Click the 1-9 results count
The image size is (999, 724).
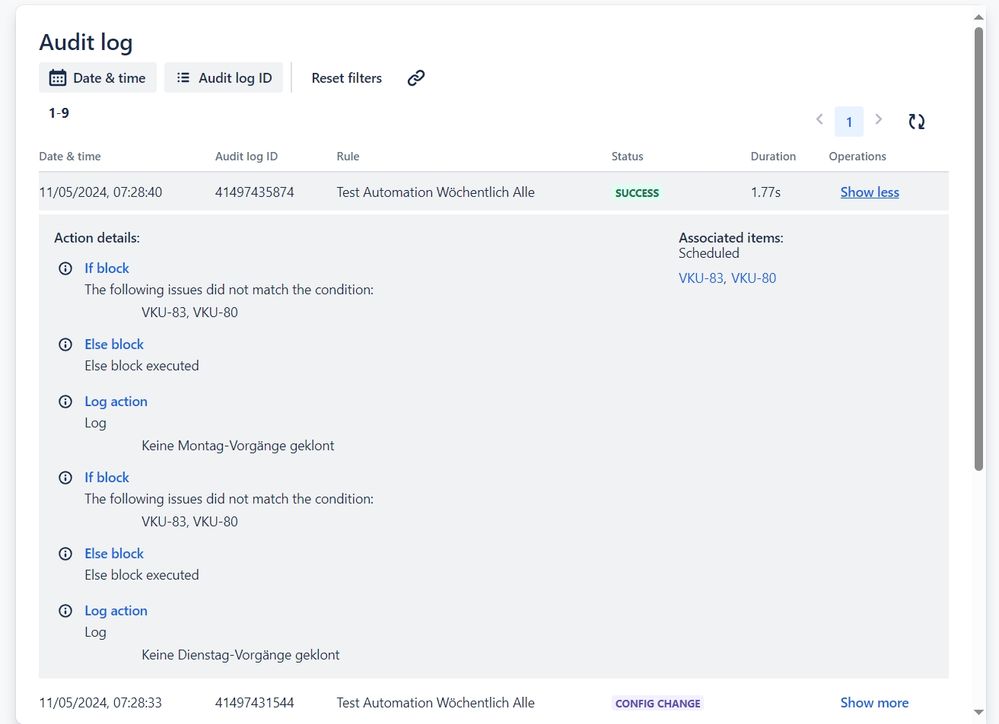pyautogui.click(x=59, y=113)
